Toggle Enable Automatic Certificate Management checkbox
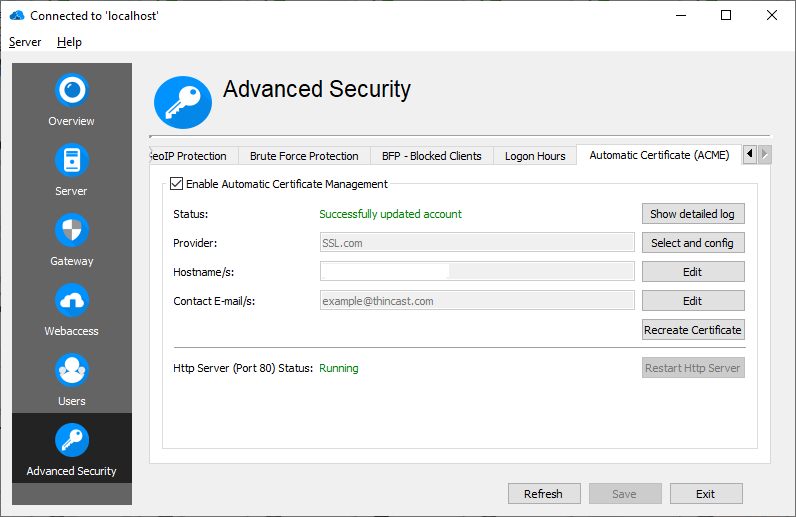 pos(176,183)
